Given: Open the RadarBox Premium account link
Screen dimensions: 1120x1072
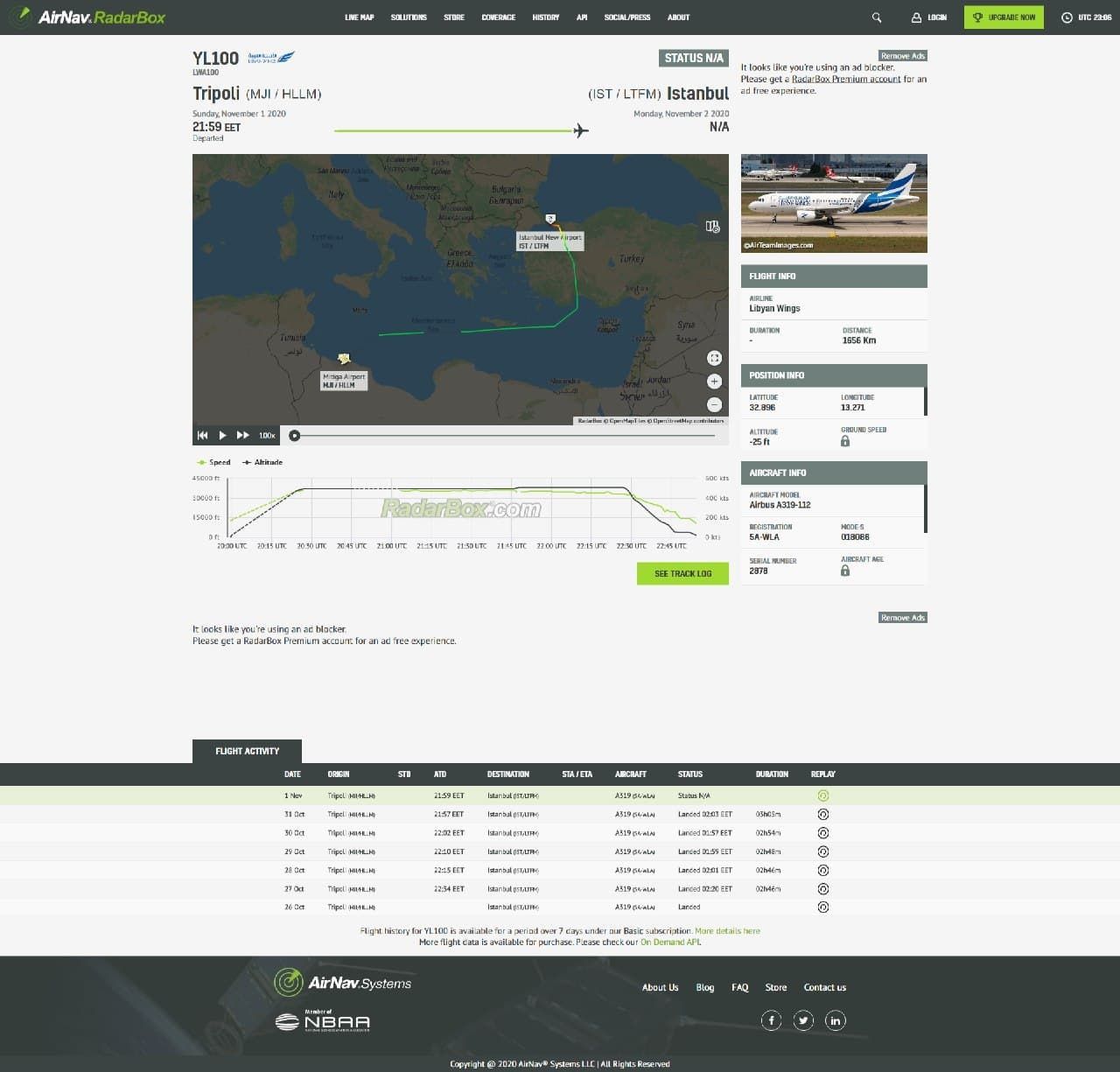Looking at the screenshot, I should pos(846,79).
